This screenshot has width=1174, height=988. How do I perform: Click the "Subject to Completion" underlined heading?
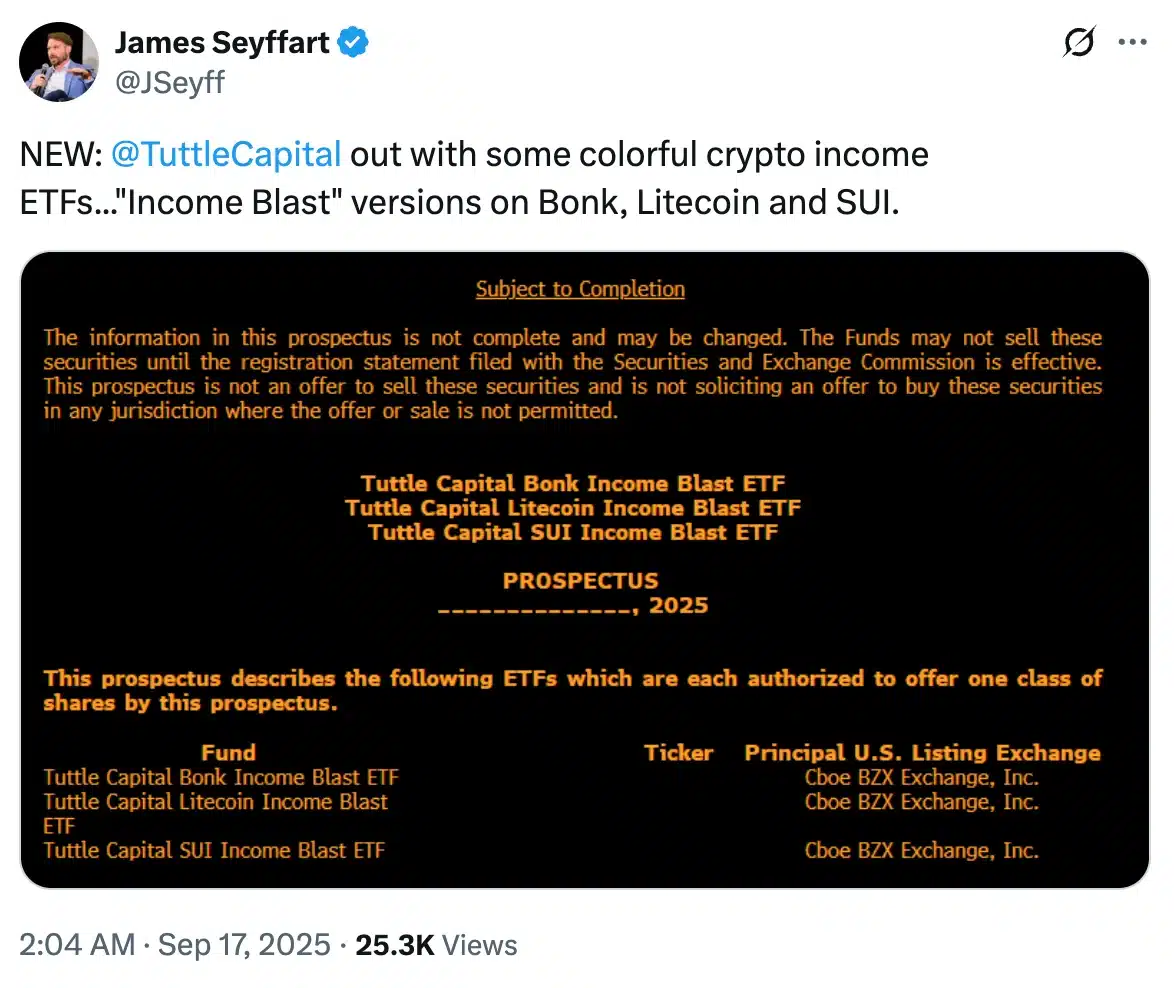580,289
